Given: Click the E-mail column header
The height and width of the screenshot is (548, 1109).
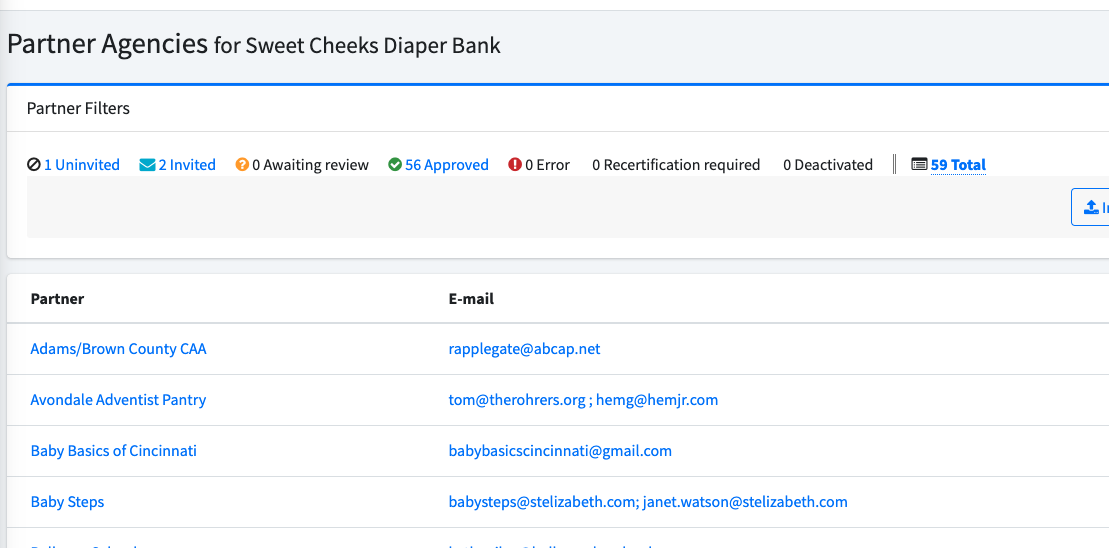Looking at the screenshot, I should (x=471, y=298).
